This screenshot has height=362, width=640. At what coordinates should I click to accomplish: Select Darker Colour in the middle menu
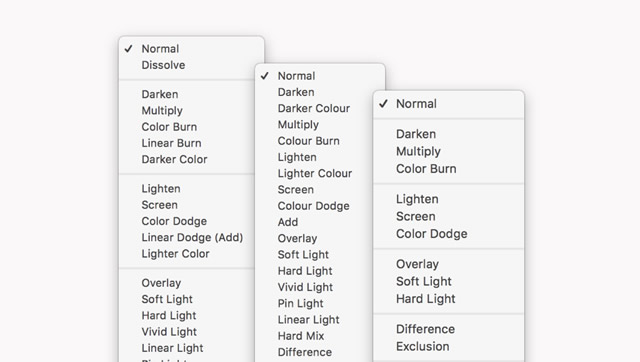[x=314, y=109]
